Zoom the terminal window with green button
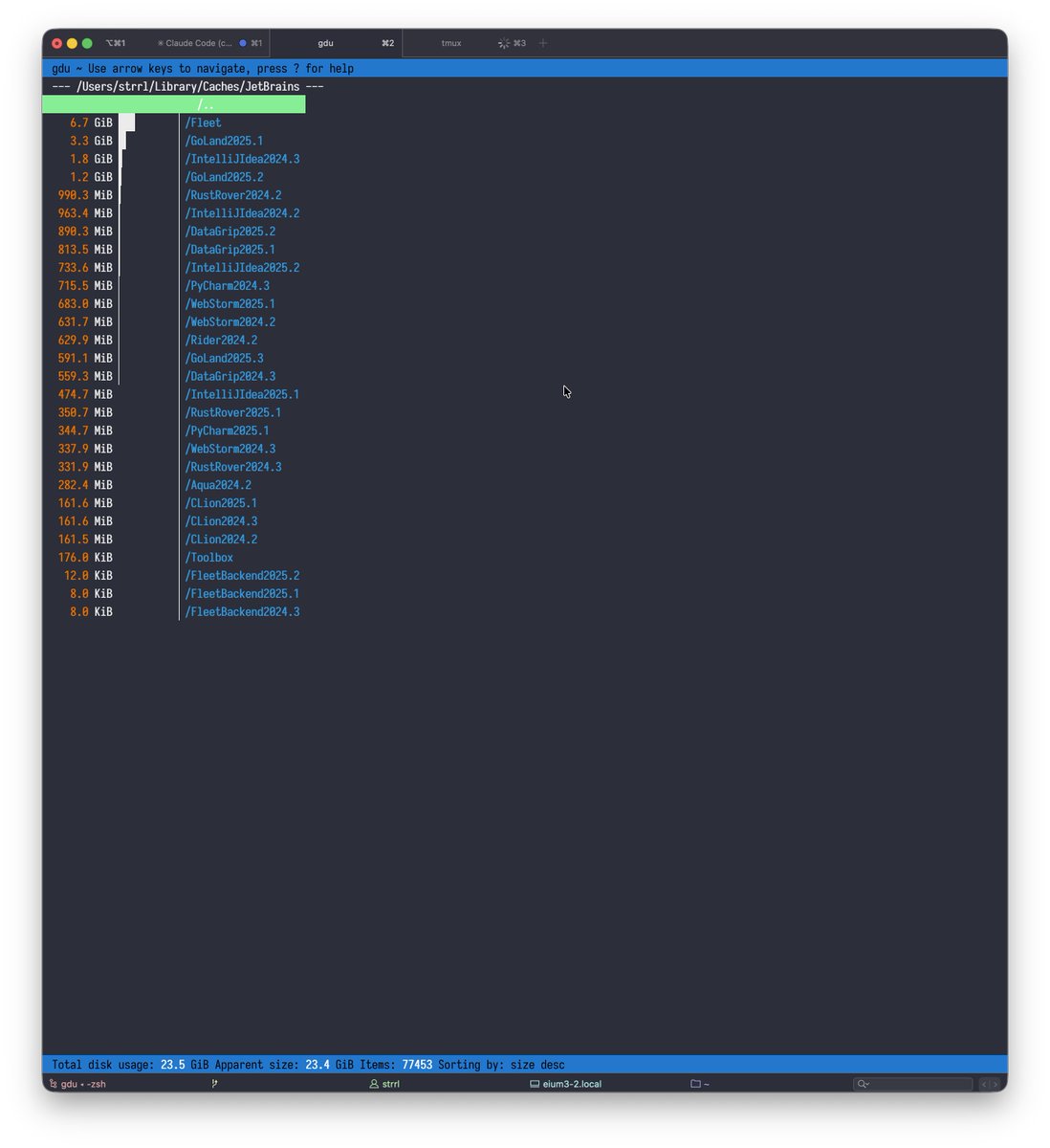 pyautogui.click(x=87, y=43)
